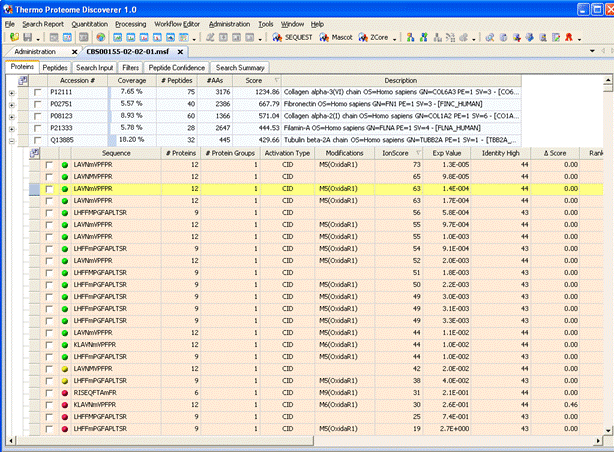Click the orange-blue workflow people icon
The image size is (614, 452).
point(410,38)
